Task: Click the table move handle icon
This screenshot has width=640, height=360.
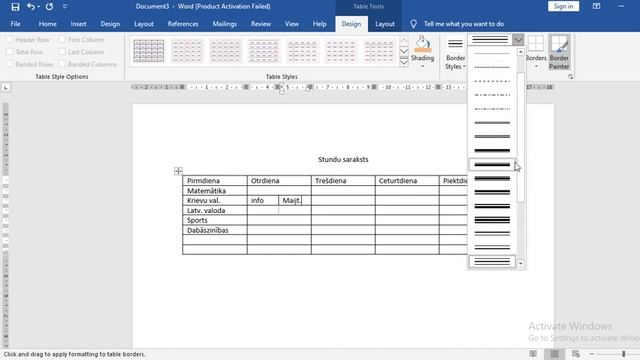Action: (x=178, y=171)
